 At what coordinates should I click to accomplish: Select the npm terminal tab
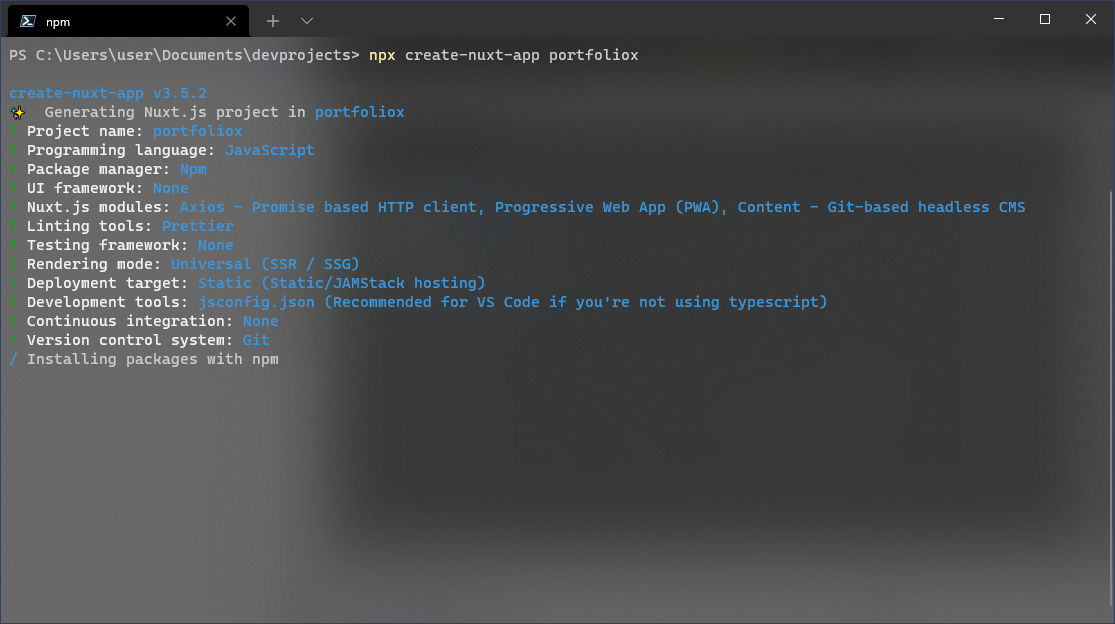[x=120, y=20]
